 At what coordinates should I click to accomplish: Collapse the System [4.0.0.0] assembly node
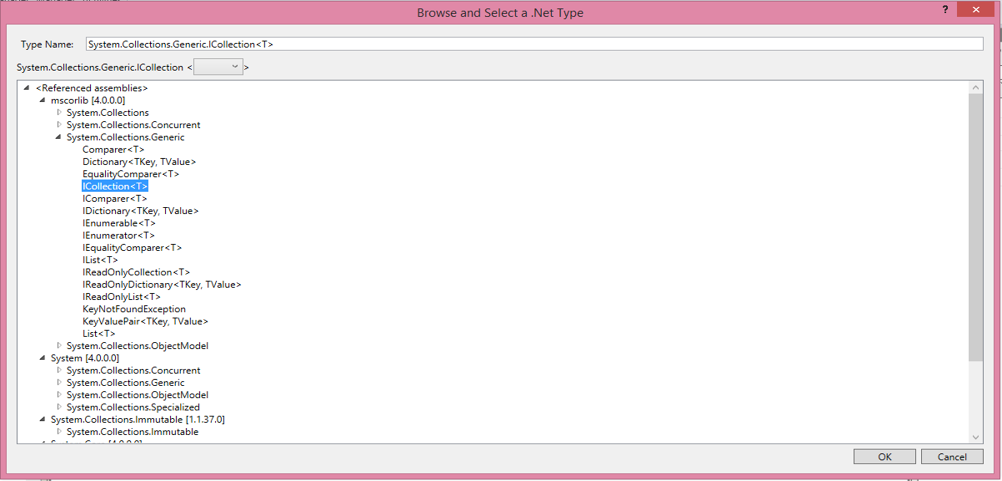42,358
